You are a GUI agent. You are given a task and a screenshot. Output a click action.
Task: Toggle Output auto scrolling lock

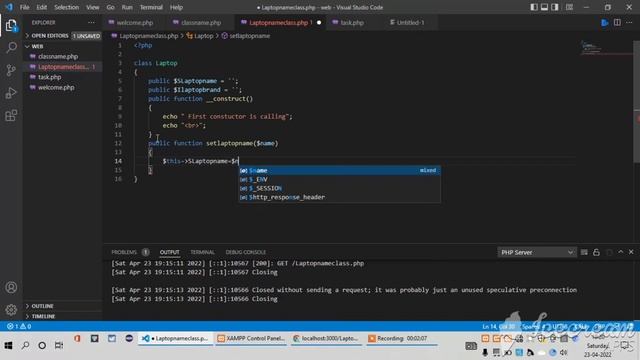click(x=596, y=252)
